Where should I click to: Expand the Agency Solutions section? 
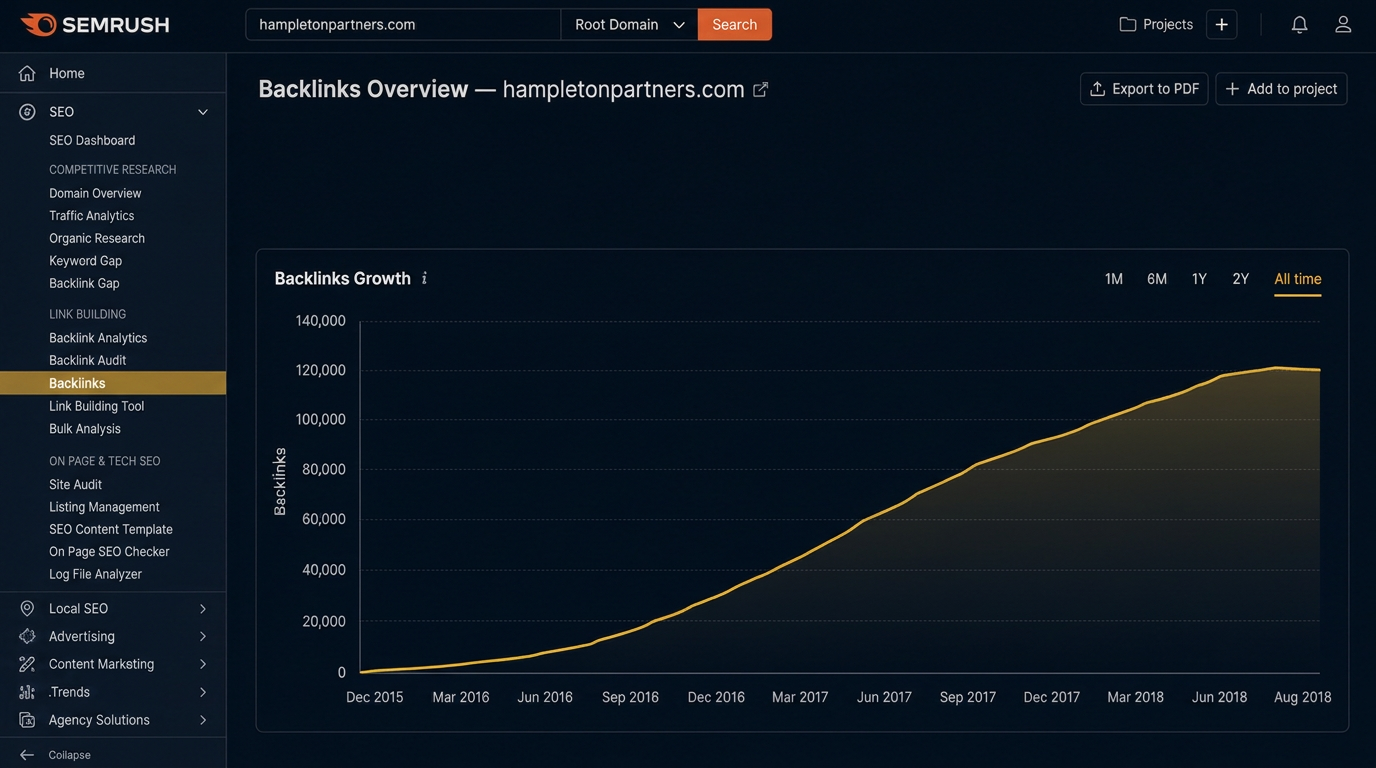coord(203,720)
